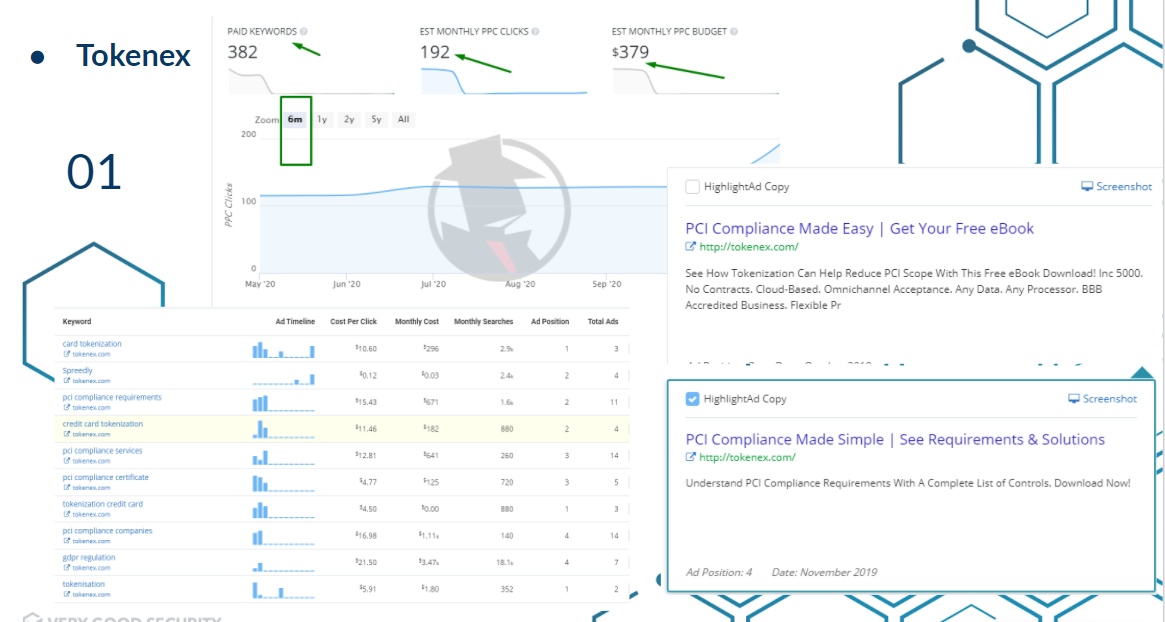Click the ad timeline chart for Spreedly
Image resolution: width=1165 pixels, height=622 pixels.
[284, 377]
